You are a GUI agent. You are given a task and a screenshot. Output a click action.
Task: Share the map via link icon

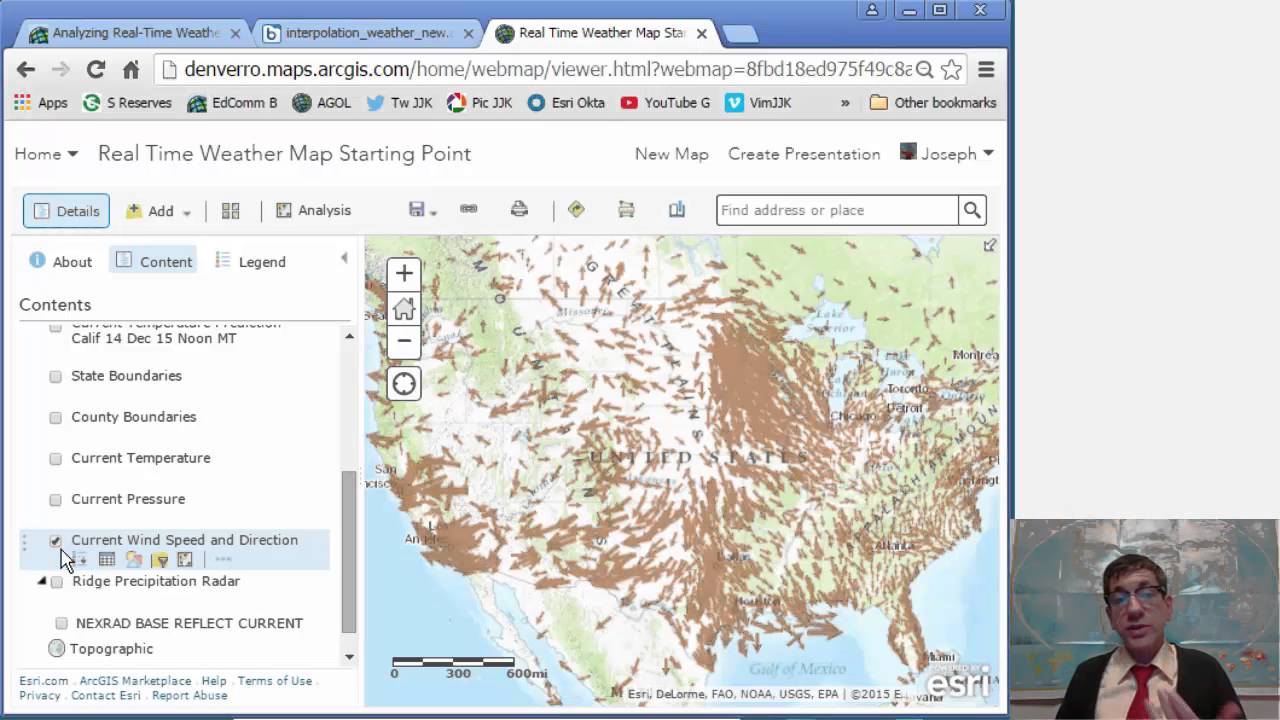[x=468, y=209]
